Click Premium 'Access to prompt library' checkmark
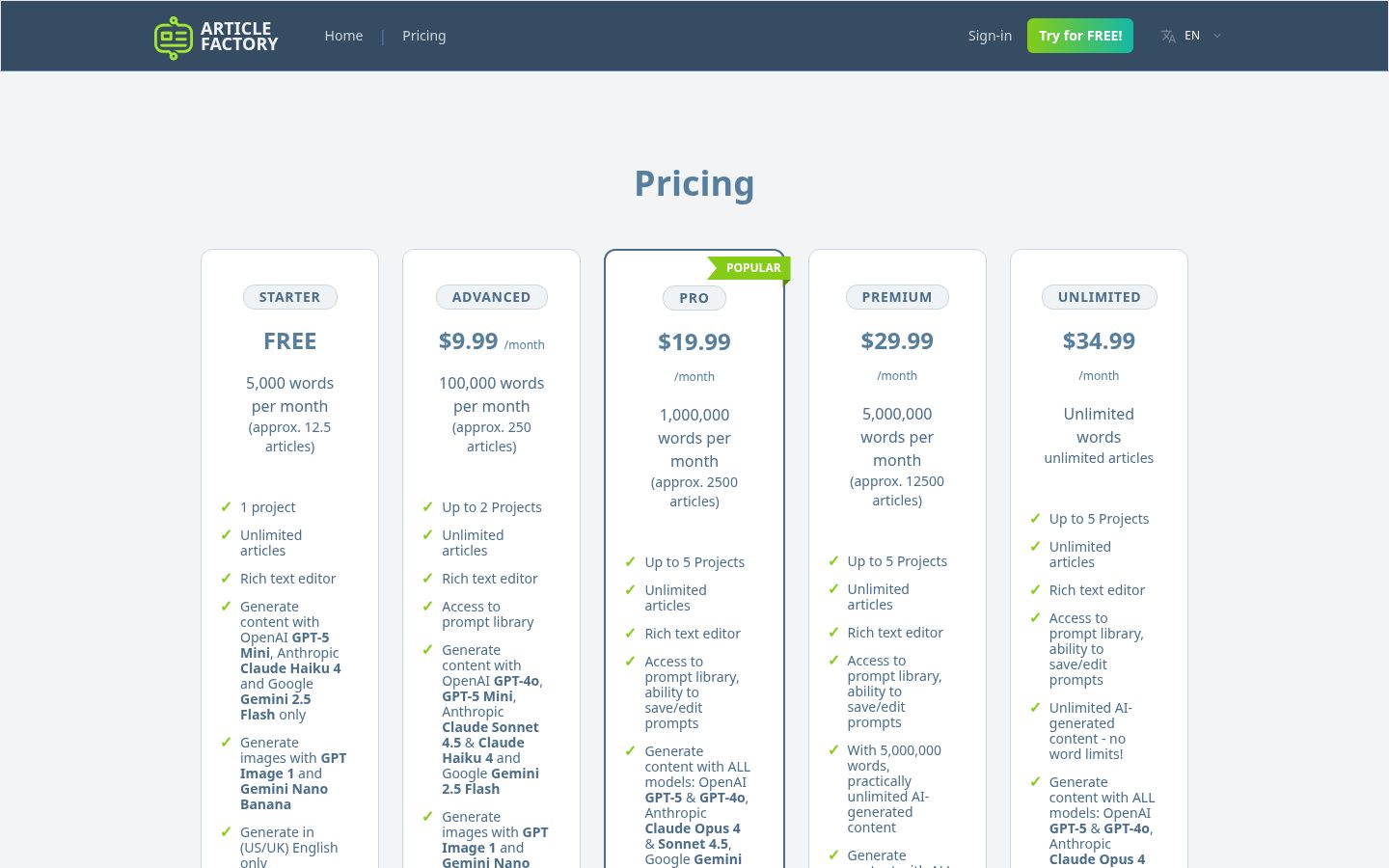 coord(833,661)
